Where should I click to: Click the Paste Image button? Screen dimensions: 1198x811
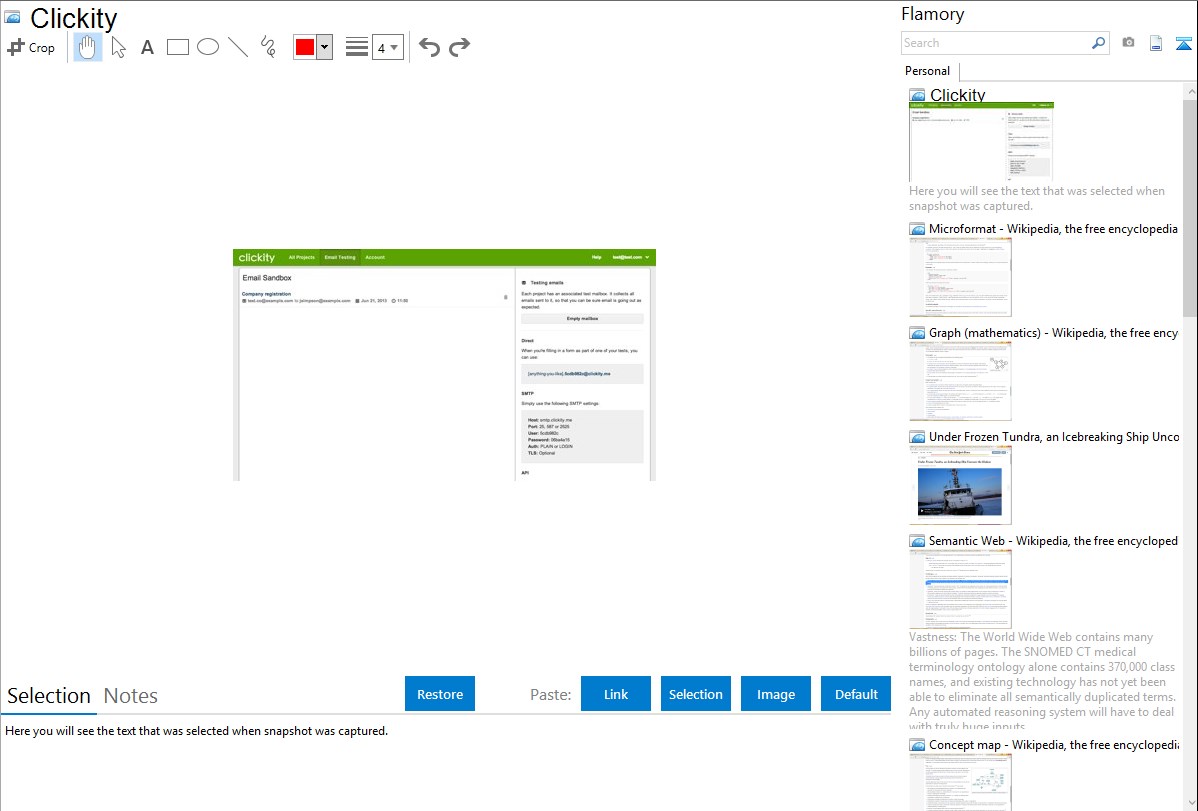(x=776, y=694)
